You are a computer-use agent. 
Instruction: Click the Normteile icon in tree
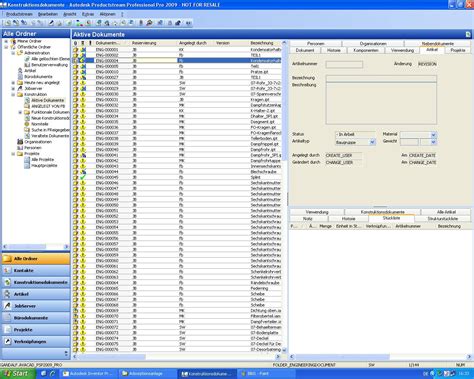click(x=27, y=124)
